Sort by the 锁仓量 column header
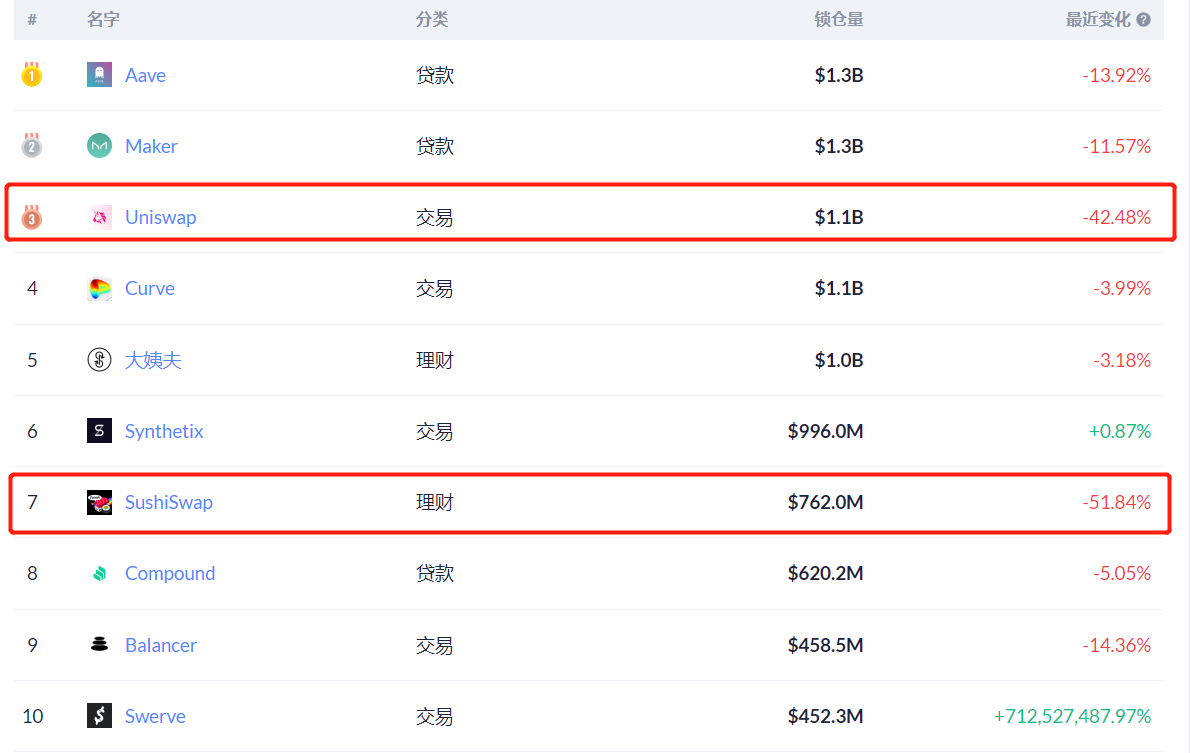The width and height of the screenshot is (1190, 753). (x=838, y=20)
